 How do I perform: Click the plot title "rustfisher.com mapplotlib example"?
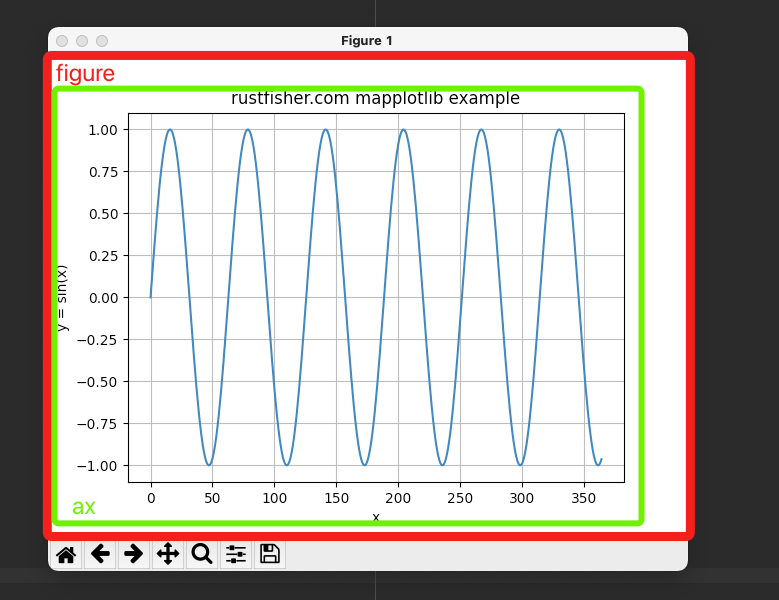click(x=375, y=98)
